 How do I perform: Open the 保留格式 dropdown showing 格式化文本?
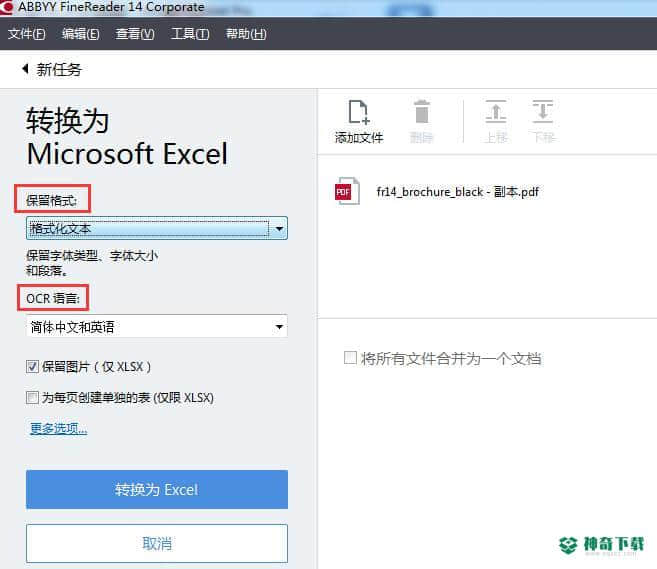pos(157,228)
